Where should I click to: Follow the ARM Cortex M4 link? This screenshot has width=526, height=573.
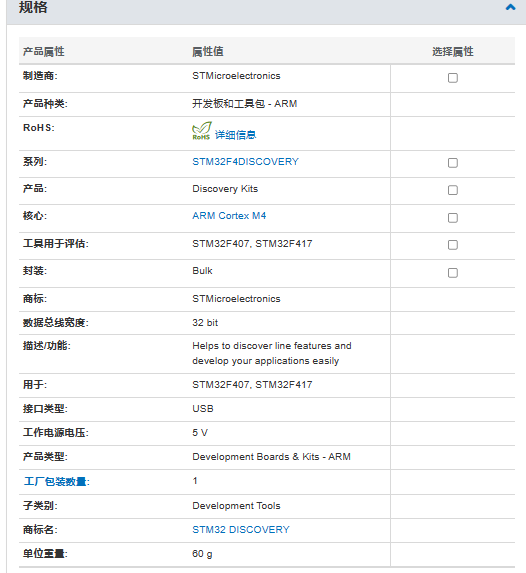229,216
